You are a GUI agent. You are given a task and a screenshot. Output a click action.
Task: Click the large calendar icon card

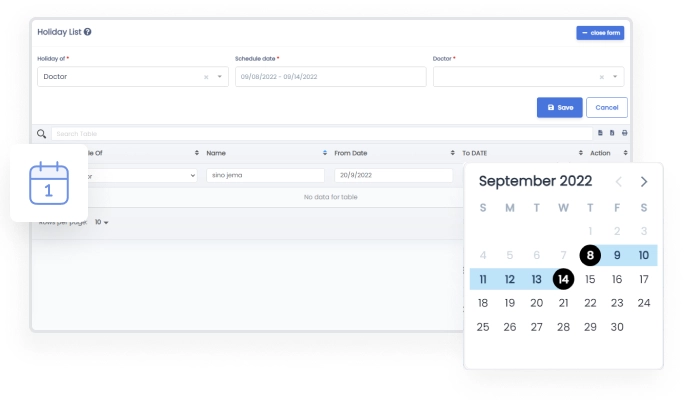pos(49,183)
